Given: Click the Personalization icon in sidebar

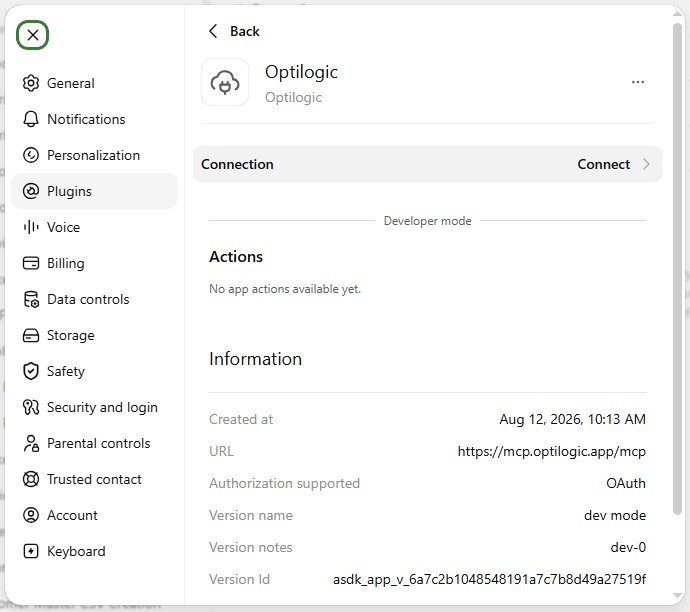Looking at the screenshot, I should click(x=31, y=155).
